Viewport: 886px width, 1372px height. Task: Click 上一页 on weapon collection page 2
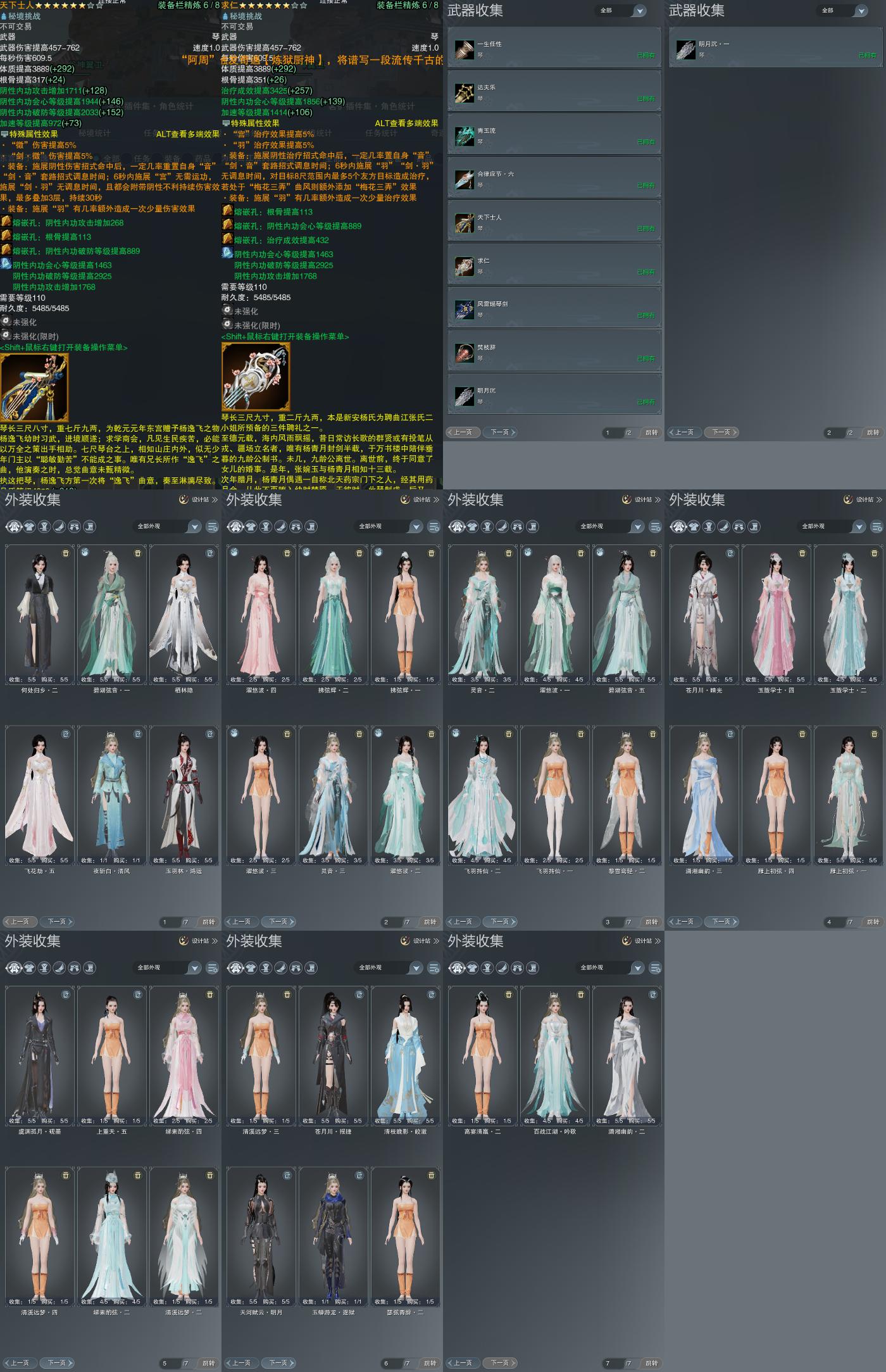pos(684,432)
